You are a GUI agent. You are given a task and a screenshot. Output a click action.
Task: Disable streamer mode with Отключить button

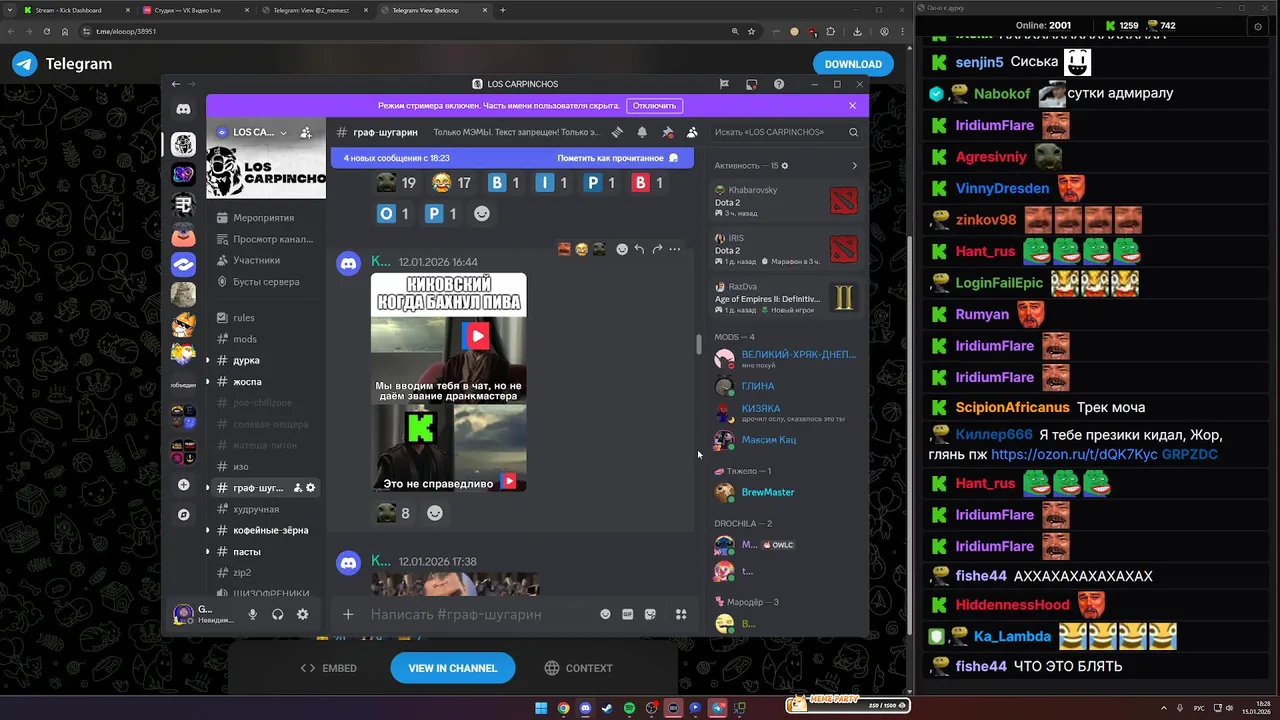pos(654,105)
